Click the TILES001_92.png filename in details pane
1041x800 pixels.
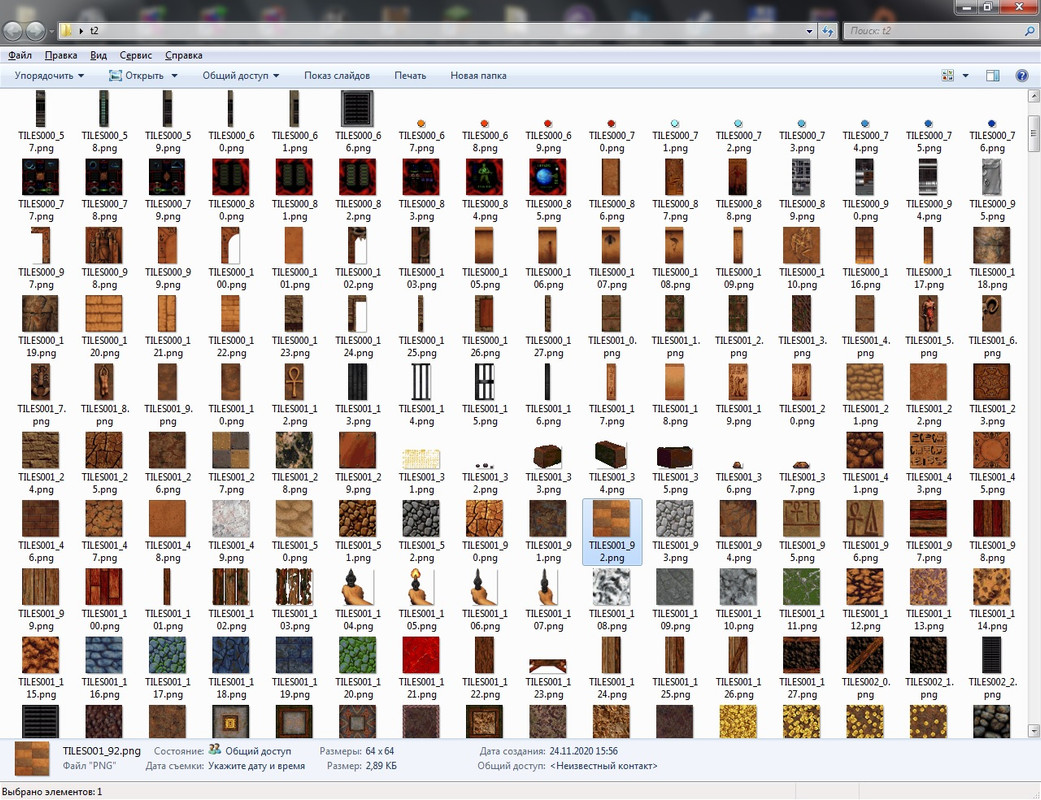[102, 751]
